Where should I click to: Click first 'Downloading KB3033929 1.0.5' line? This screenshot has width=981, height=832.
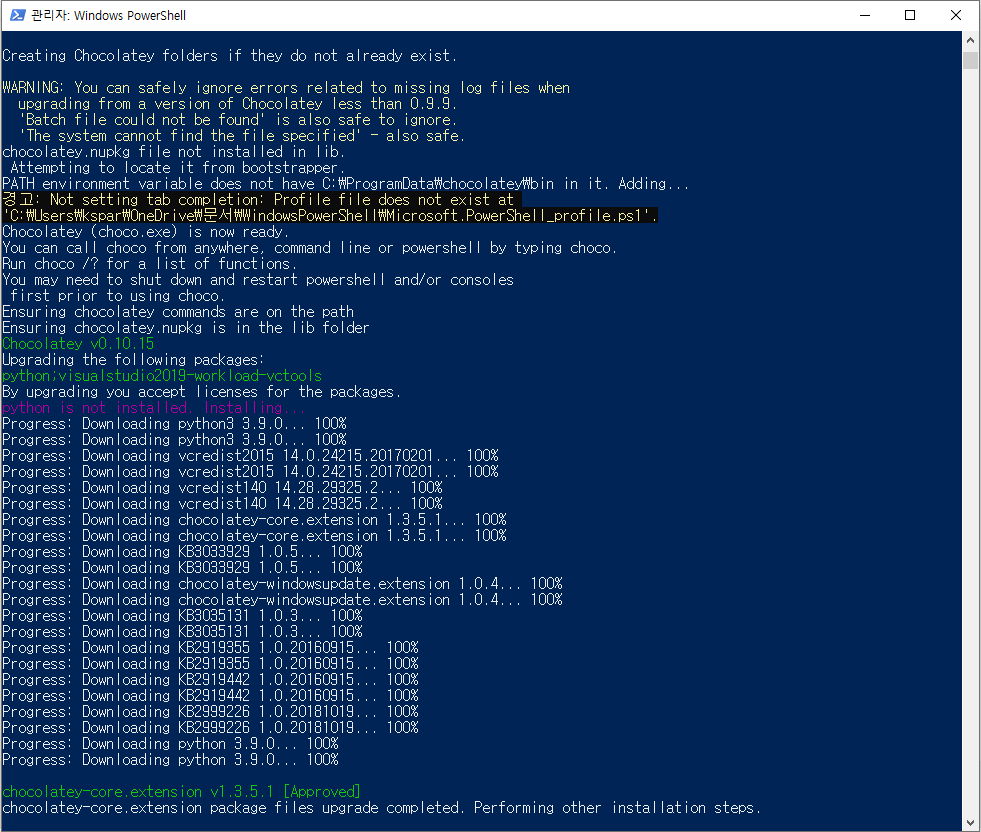(x=182, y=552)
